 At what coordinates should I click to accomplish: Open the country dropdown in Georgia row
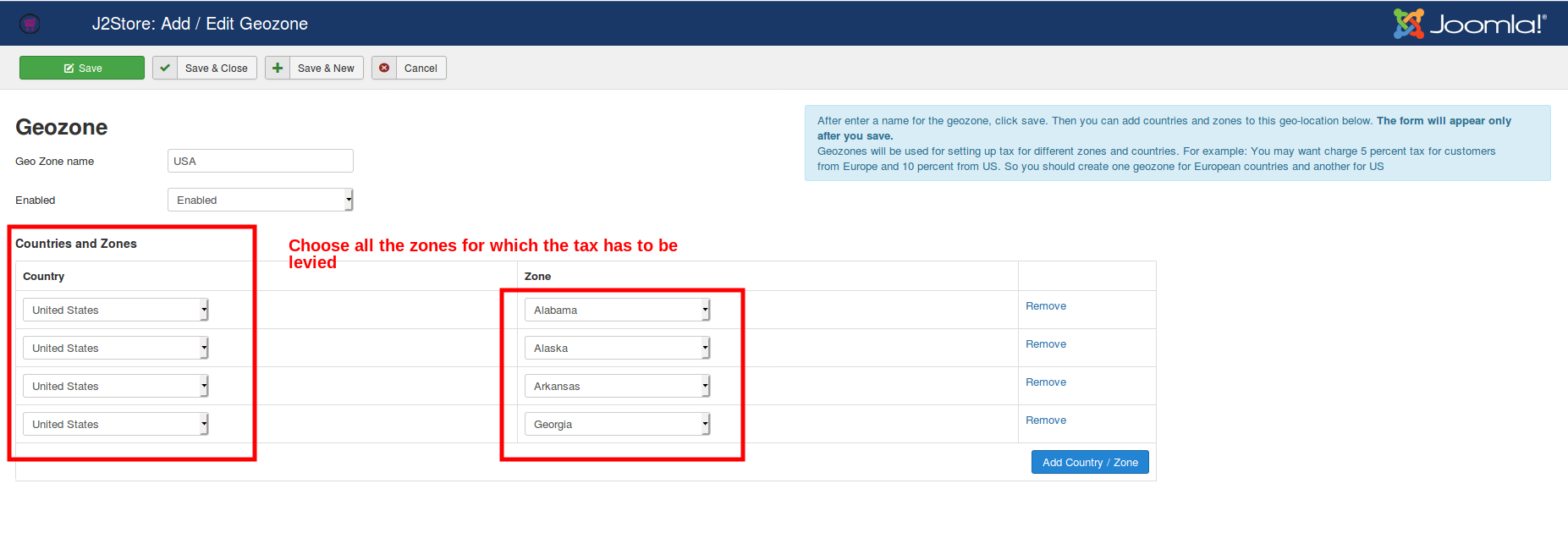pos(116,424)
